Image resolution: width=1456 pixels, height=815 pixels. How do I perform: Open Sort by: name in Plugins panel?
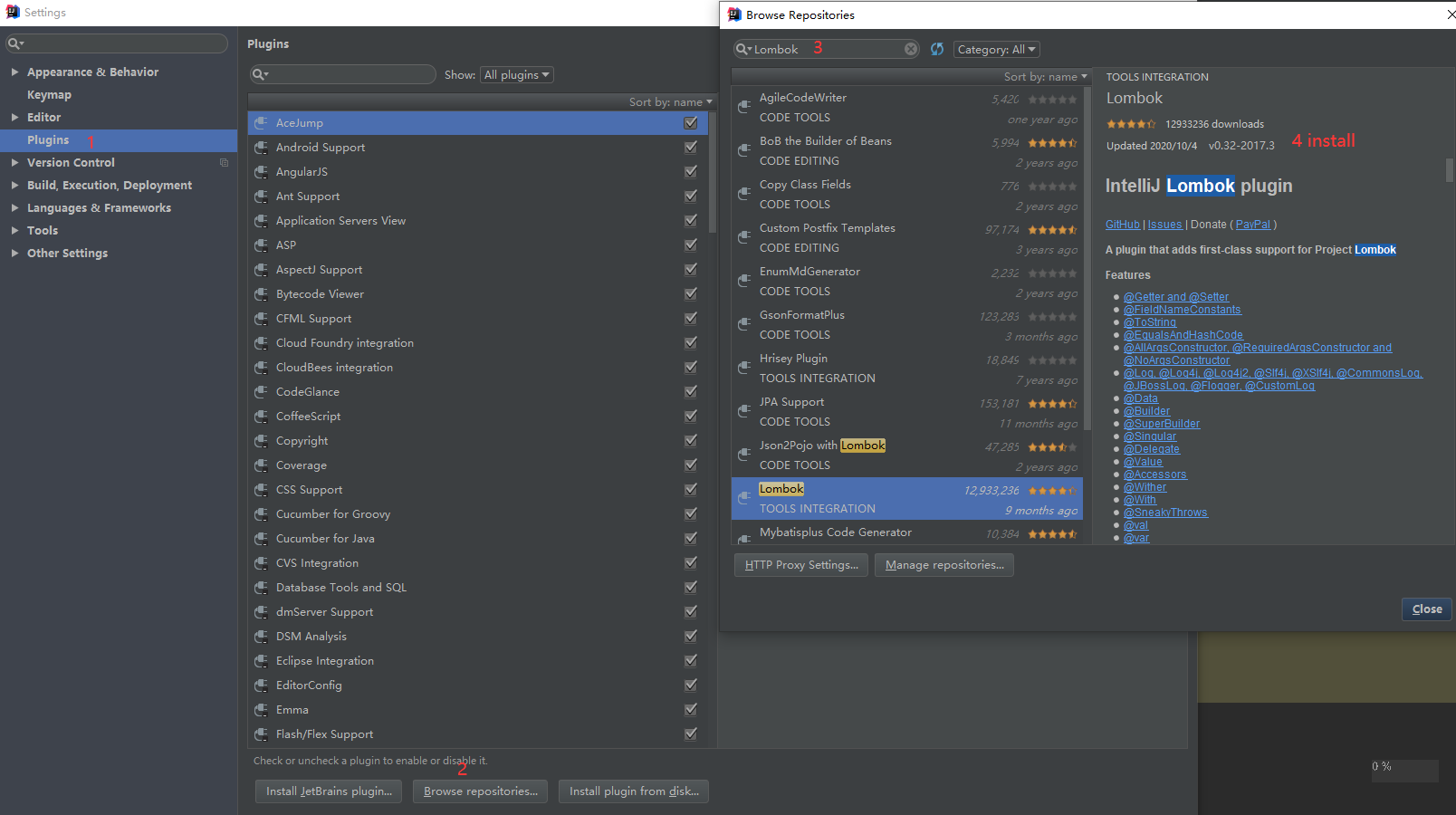click(x=671, y=102)
